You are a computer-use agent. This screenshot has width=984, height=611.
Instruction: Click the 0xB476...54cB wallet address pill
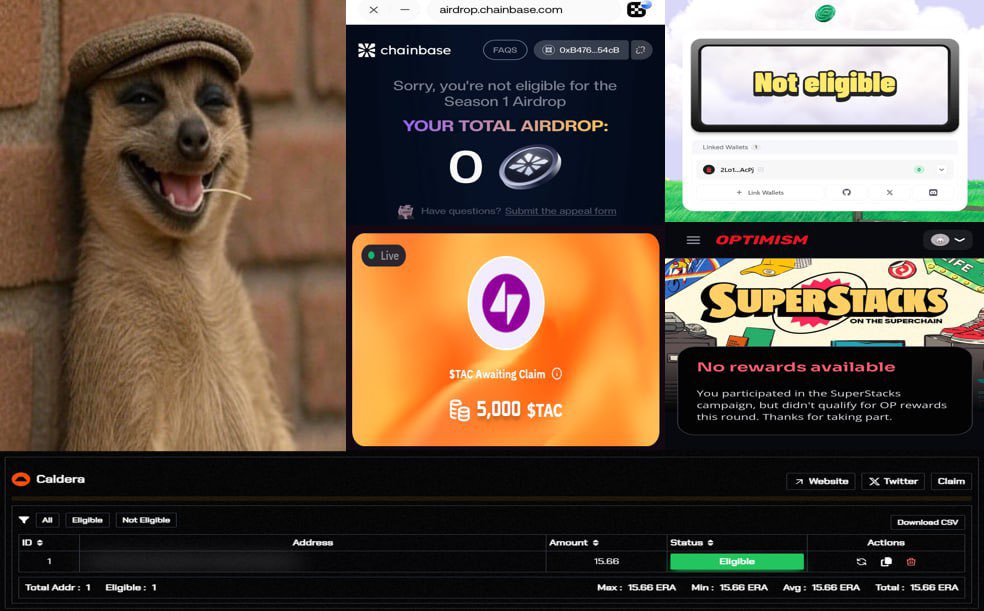[x=581, y=50]
